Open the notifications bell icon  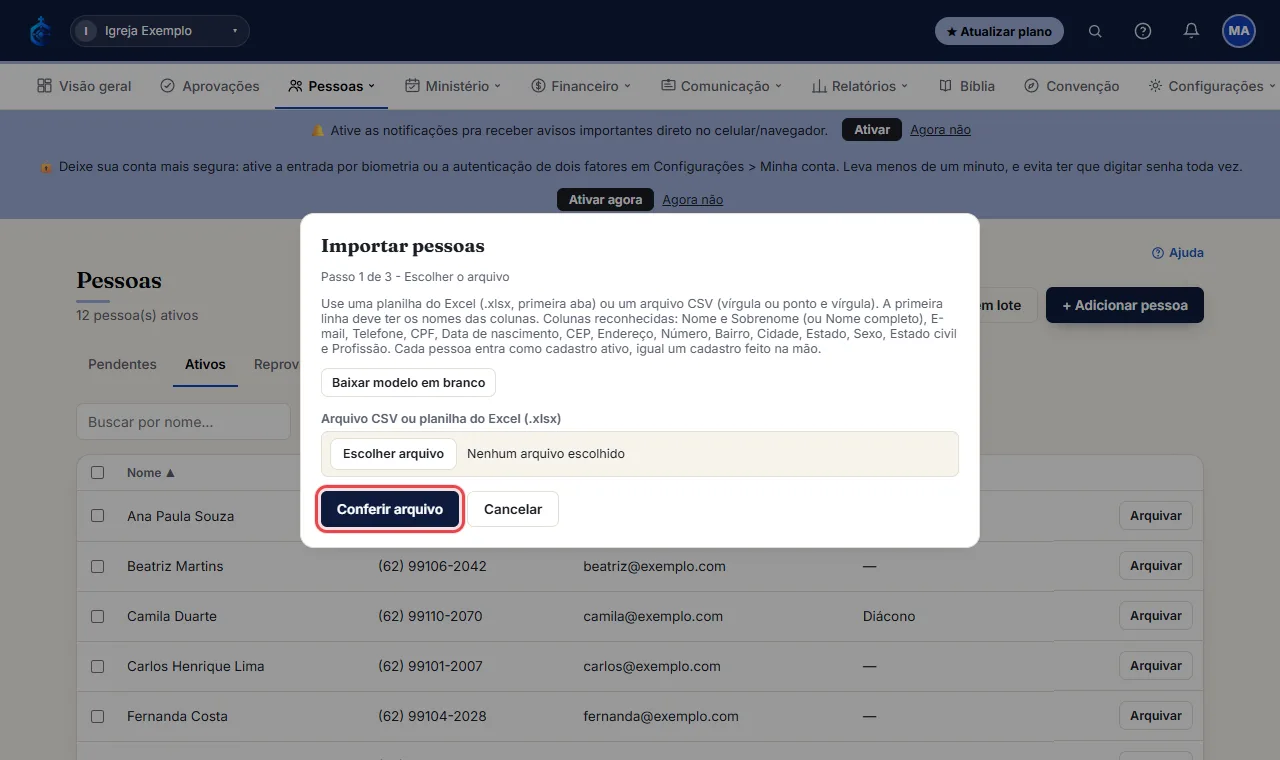pos(1191,31)
